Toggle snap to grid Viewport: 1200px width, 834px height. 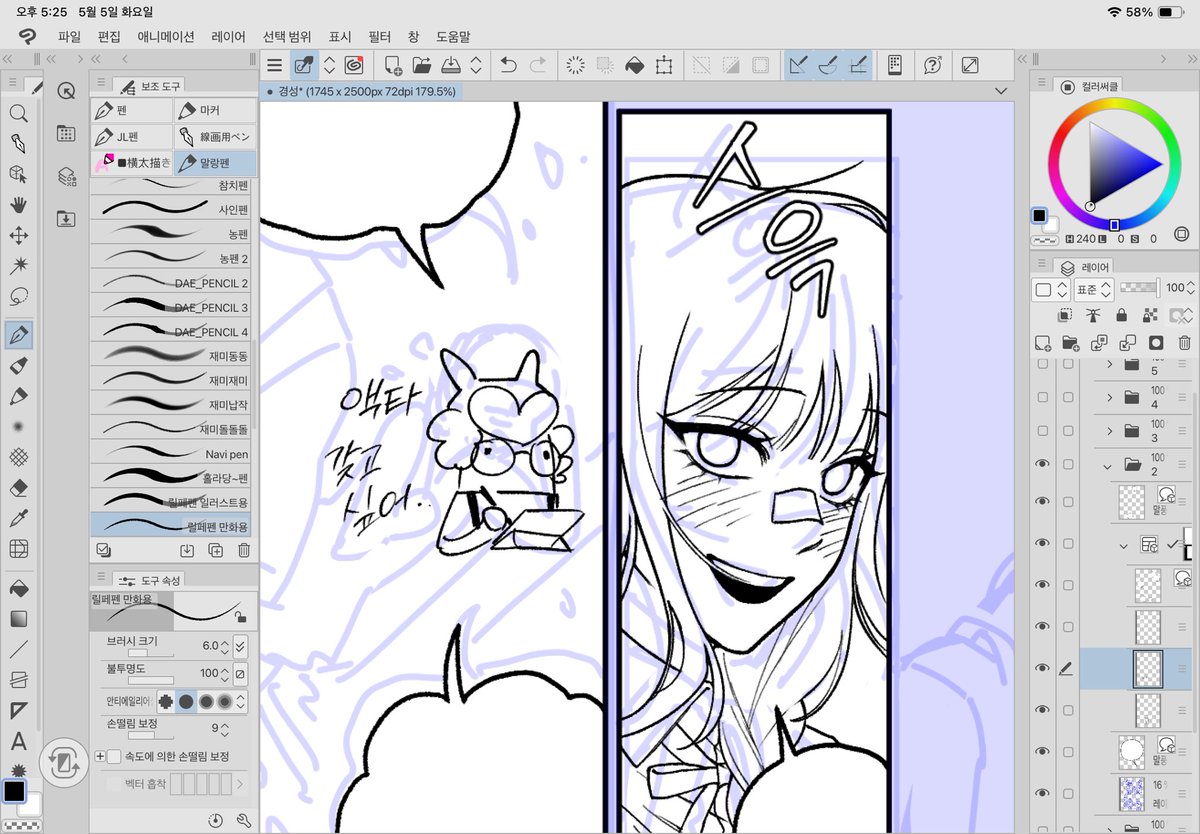(x=858, y=65)
